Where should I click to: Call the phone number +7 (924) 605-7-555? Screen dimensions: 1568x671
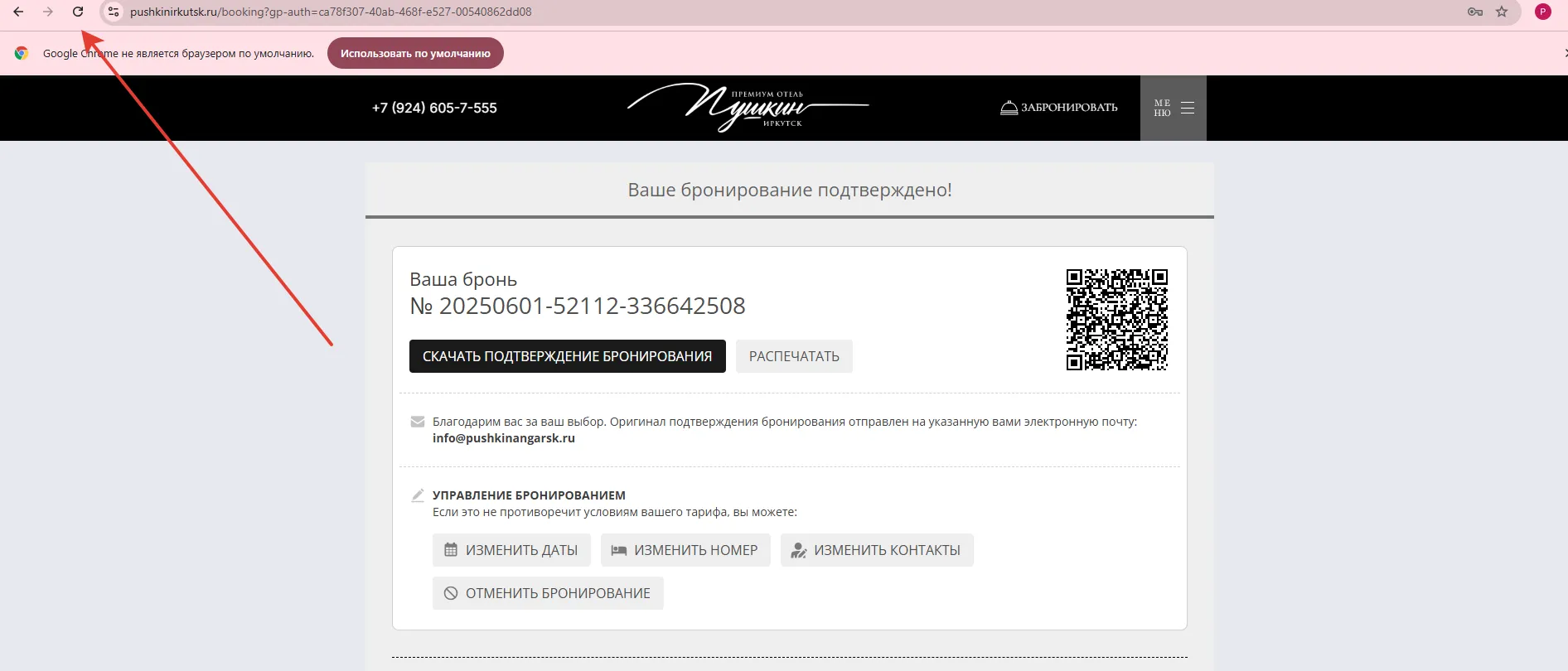pyautogui.click(x=434, y=108)
